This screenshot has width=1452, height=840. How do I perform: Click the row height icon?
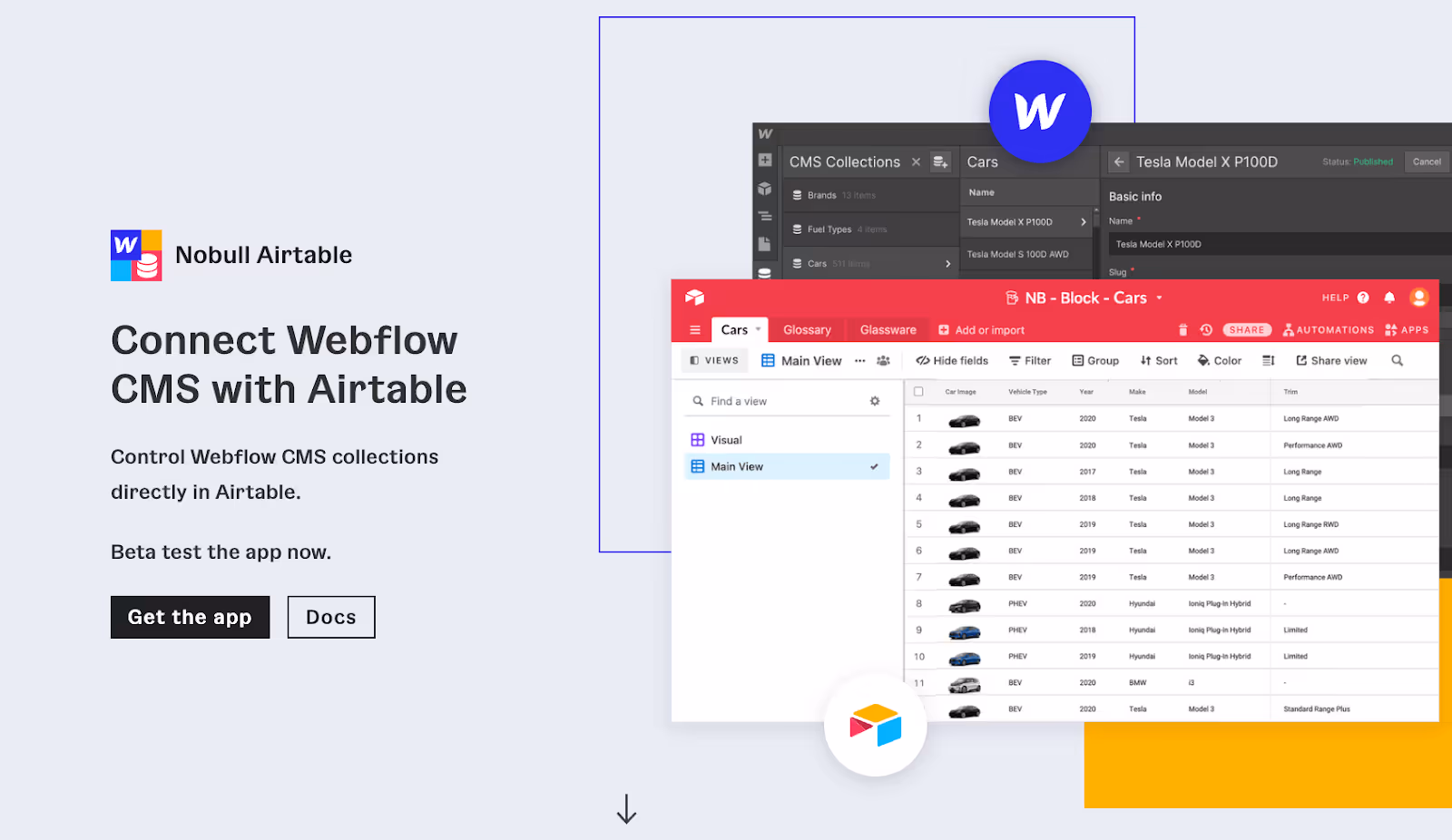click(x=1269, y=361)
